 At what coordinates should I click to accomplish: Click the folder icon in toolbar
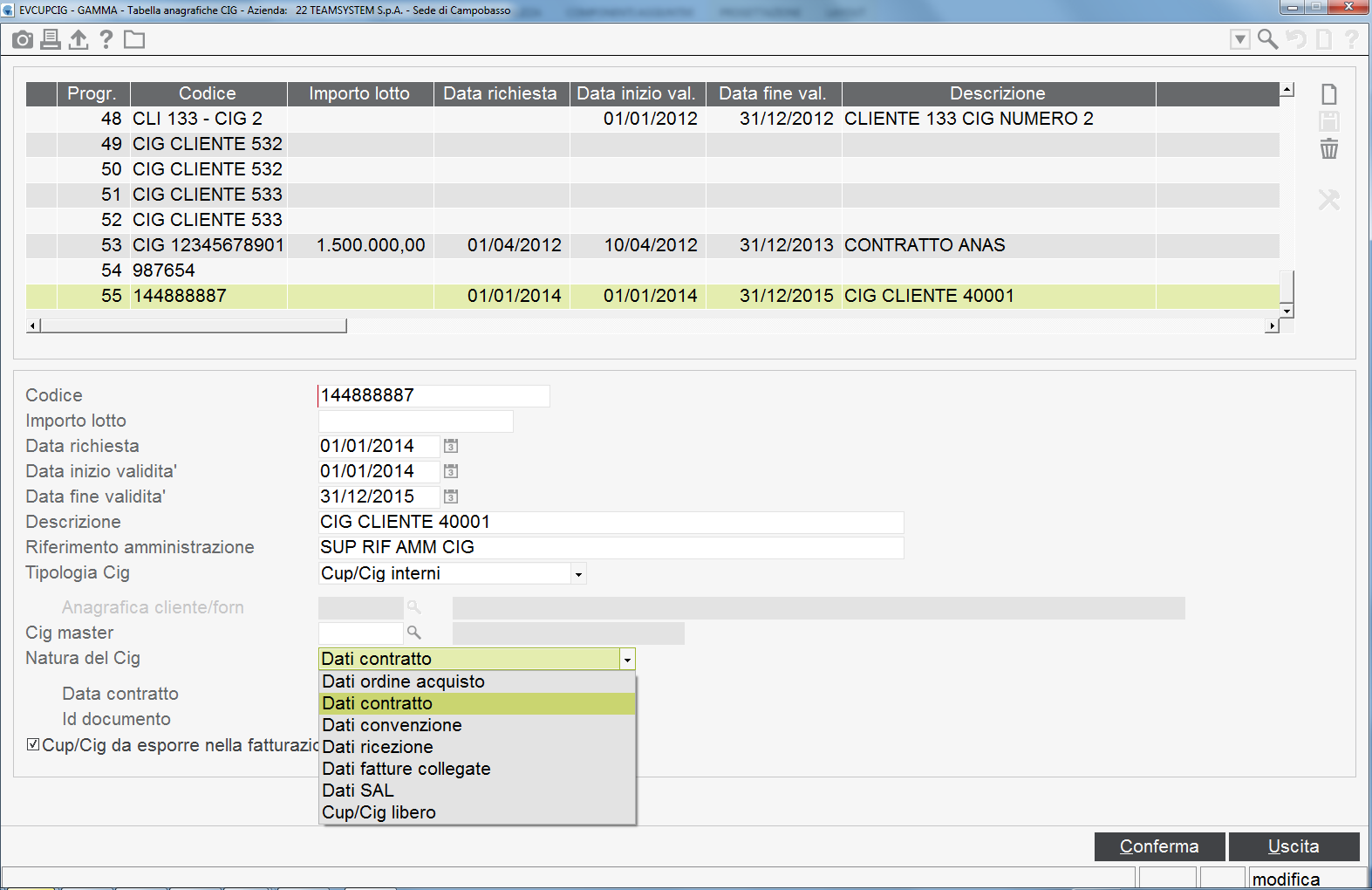pyautogui.click(x=134, y=39)
